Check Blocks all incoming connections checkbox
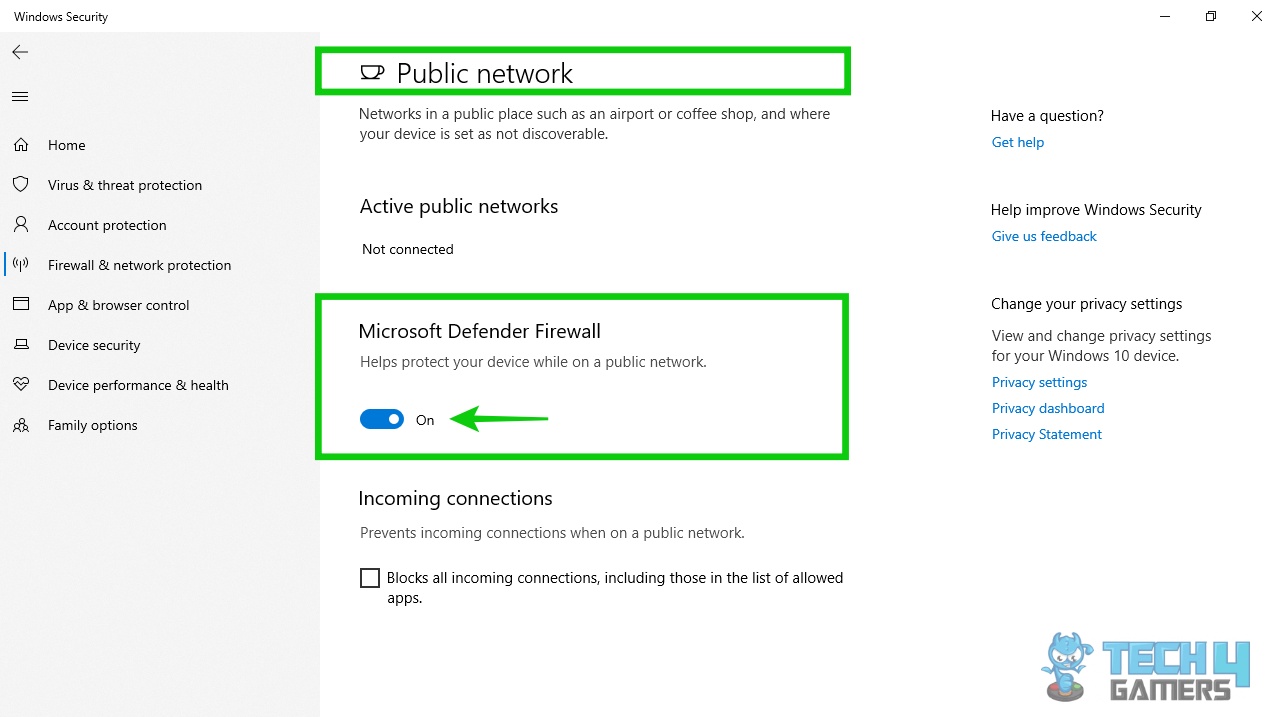This screenshot has height=717, width=1280. (370, 578)
